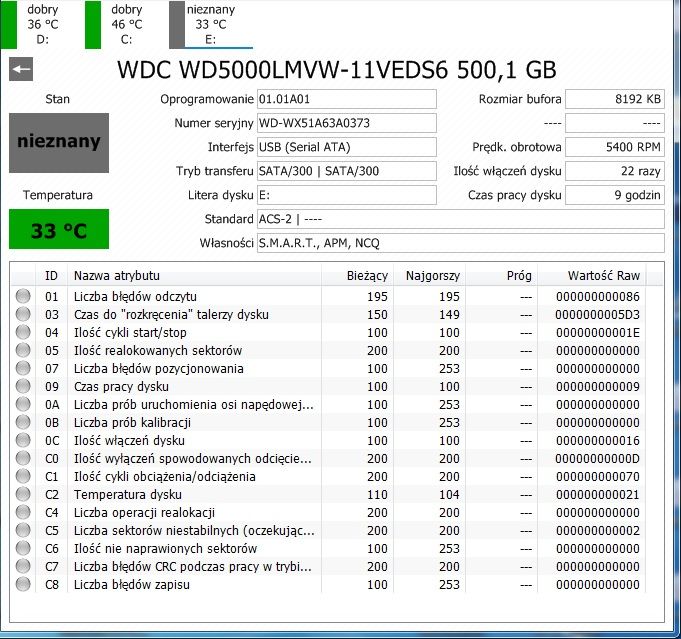The image size is (681, 639).
Task: Click the Nazwa atrybutu column header
Action: 195,275
